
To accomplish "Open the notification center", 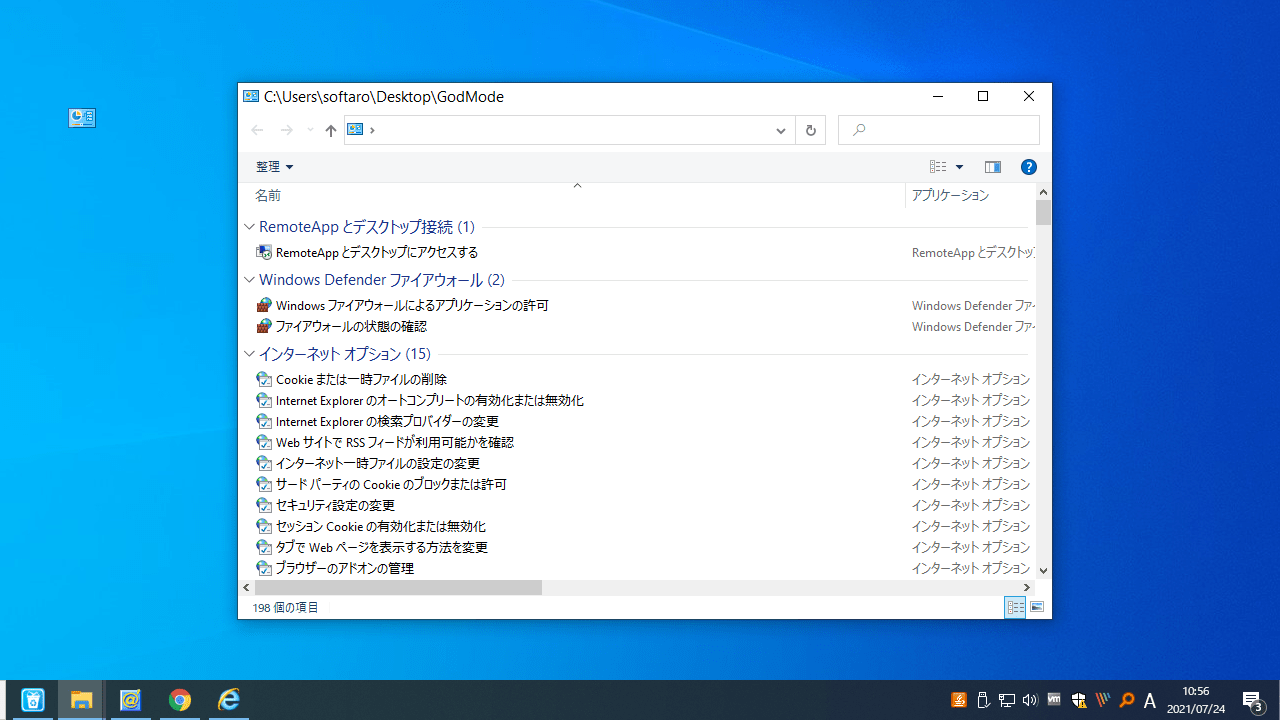I will click(1254, 700).
